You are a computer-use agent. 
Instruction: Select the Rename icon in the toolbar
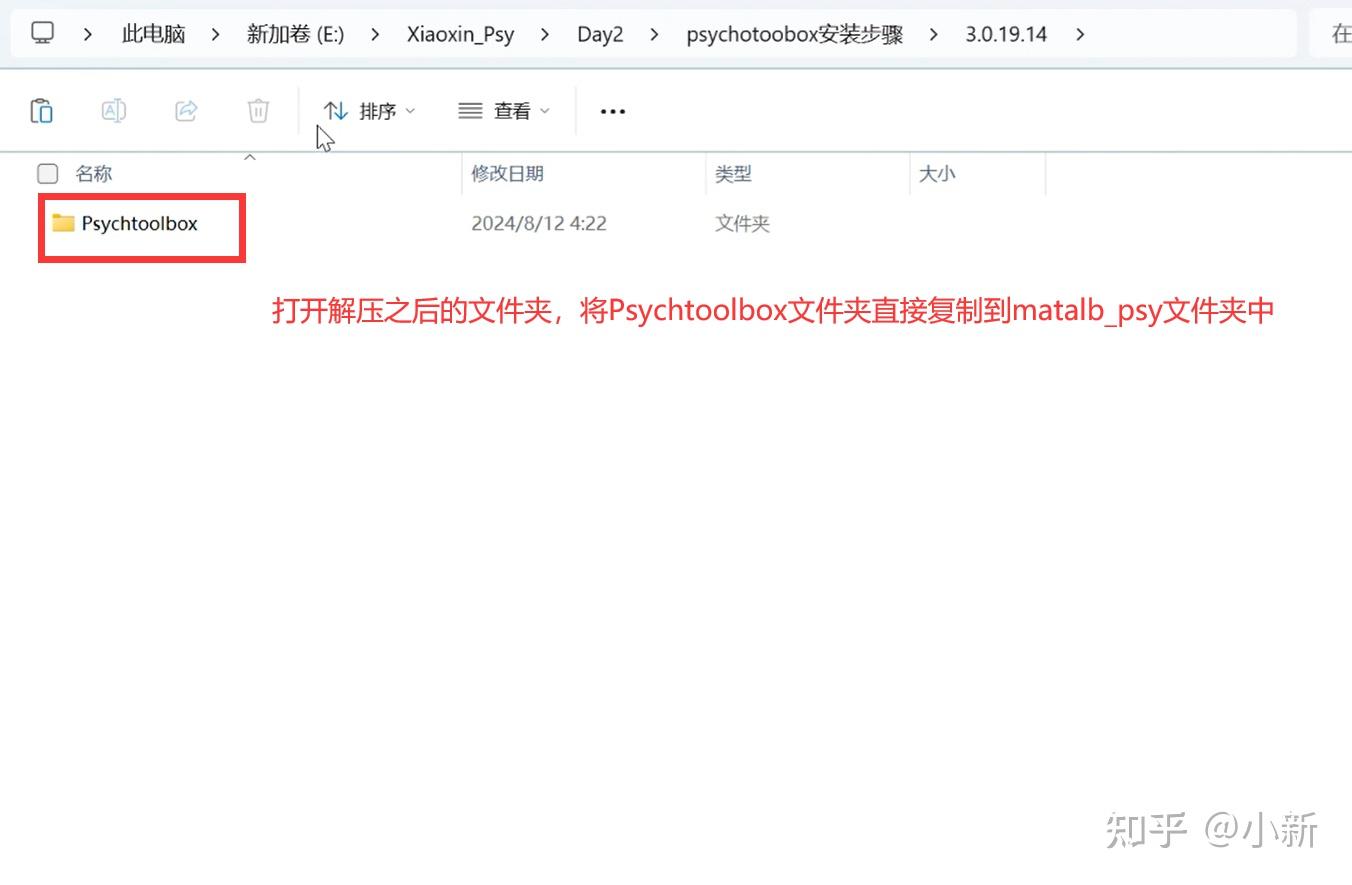point(113,110)
